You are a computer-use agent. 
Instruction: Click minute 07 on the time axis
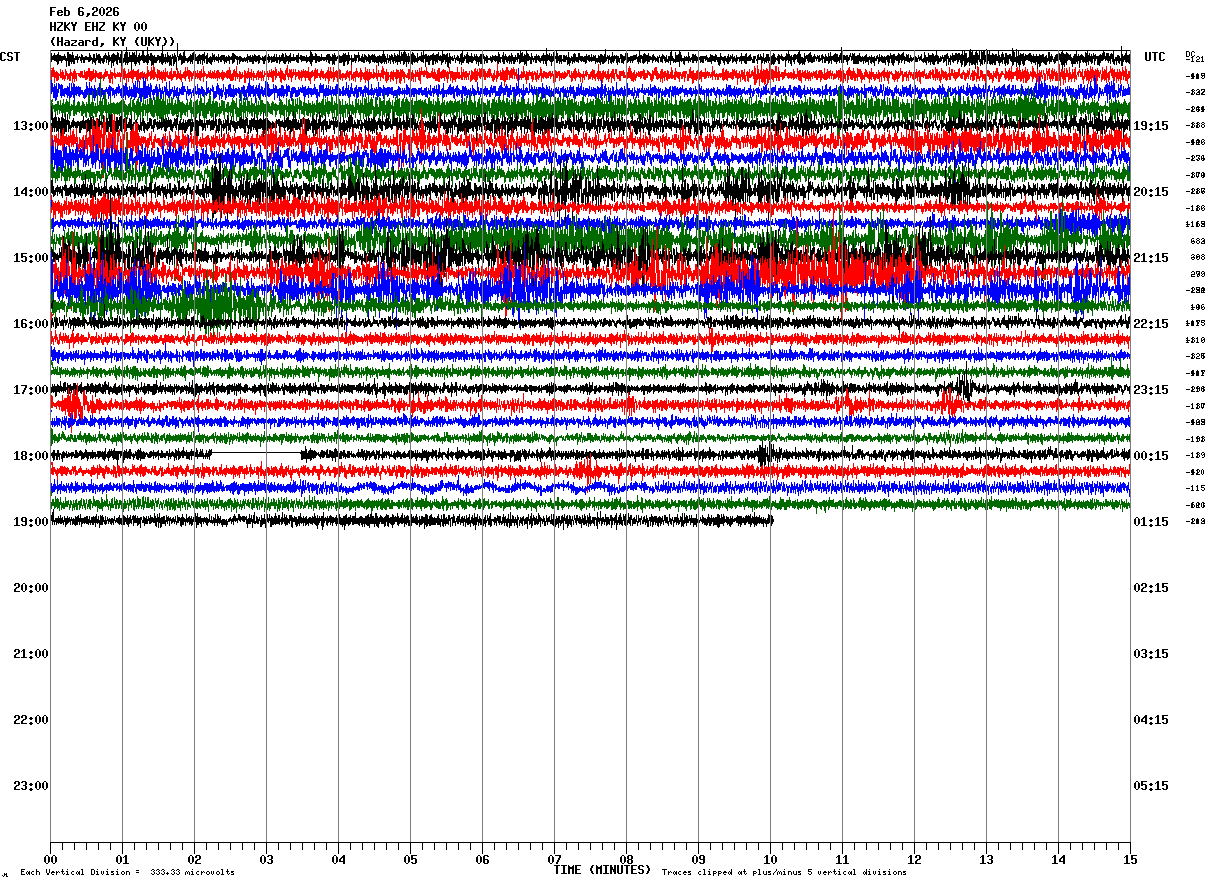pos(554,859)
